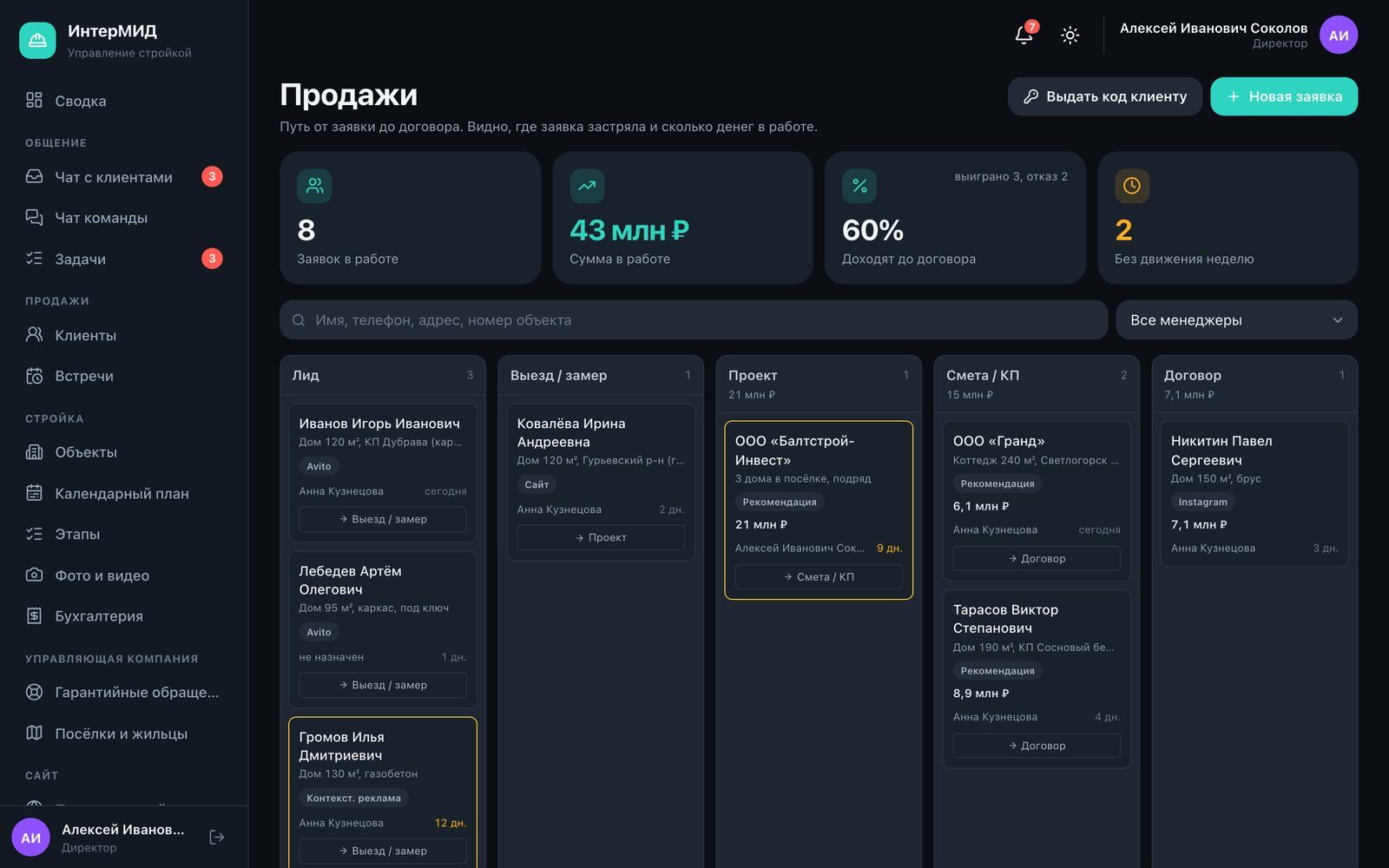Viewport: 1389px width, 868px height.
Task: Click the Лид column header
Action: tap(383, 375)
